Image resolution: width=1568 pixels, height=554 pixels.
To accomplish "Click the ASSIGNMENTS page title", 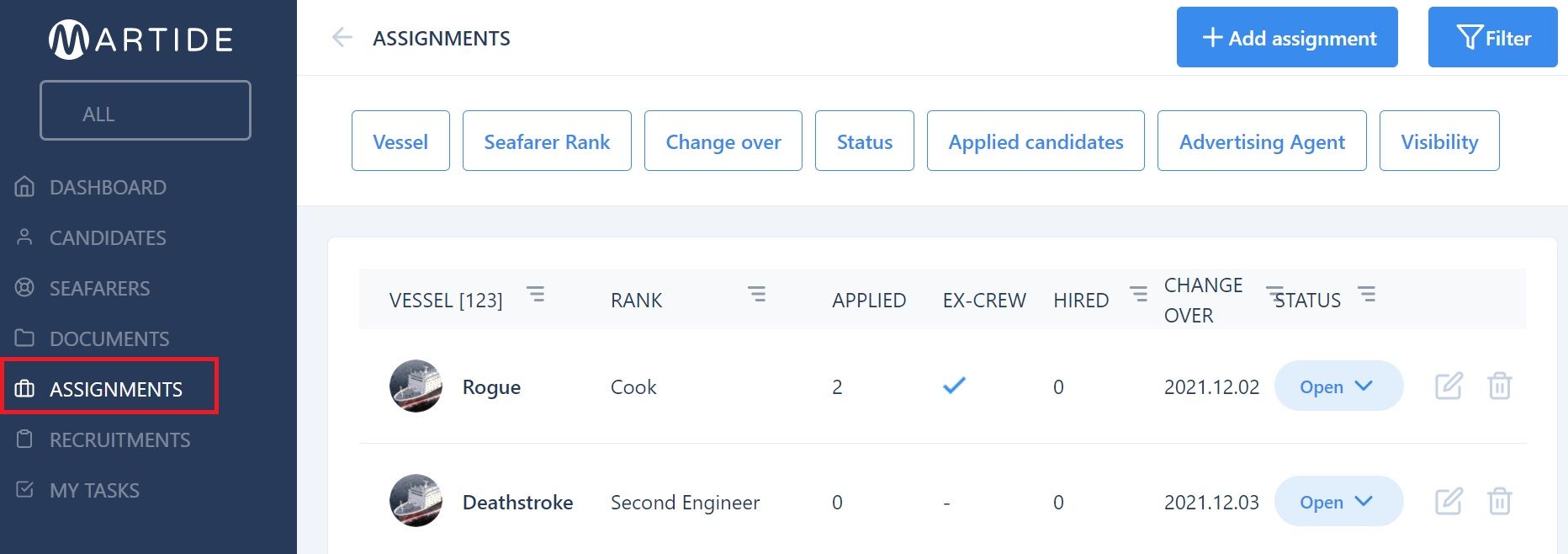I will click(442, 38).
